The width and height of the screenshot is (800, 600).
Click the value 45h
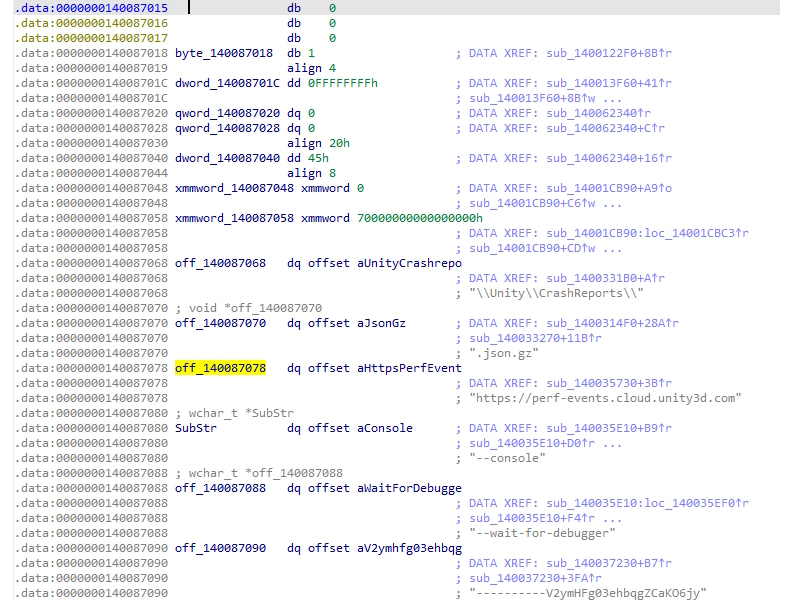coord(318,158)
